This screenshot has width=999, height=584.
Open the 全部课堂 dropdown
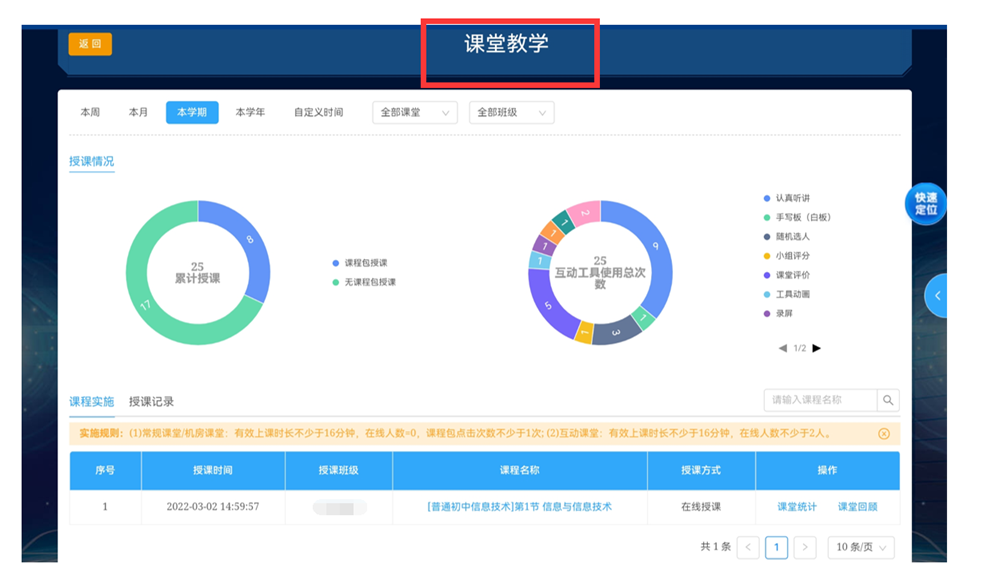(415, 113)
